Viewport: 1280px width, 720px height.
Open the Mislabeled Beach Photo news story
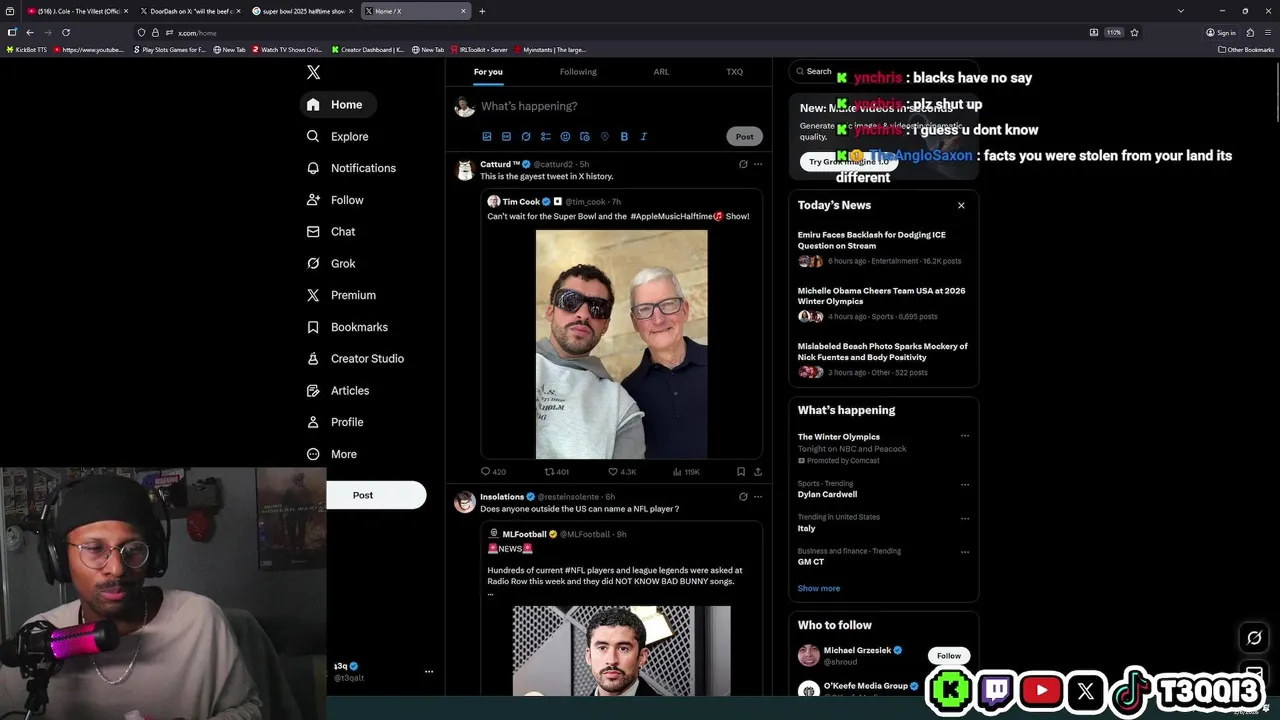coord(883,360)
